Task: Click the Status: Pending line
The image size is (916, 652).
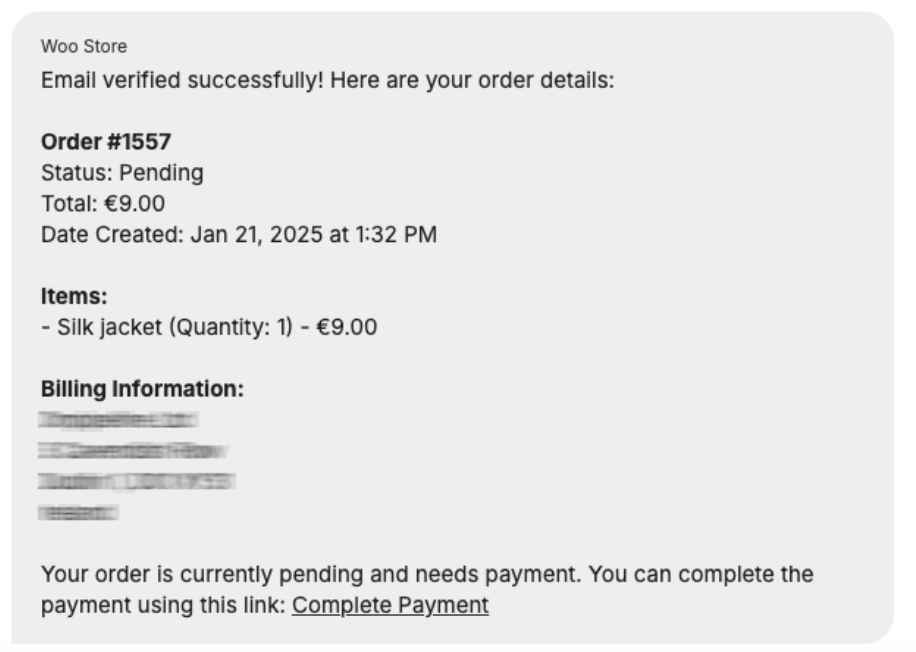Action: [122, 173]
